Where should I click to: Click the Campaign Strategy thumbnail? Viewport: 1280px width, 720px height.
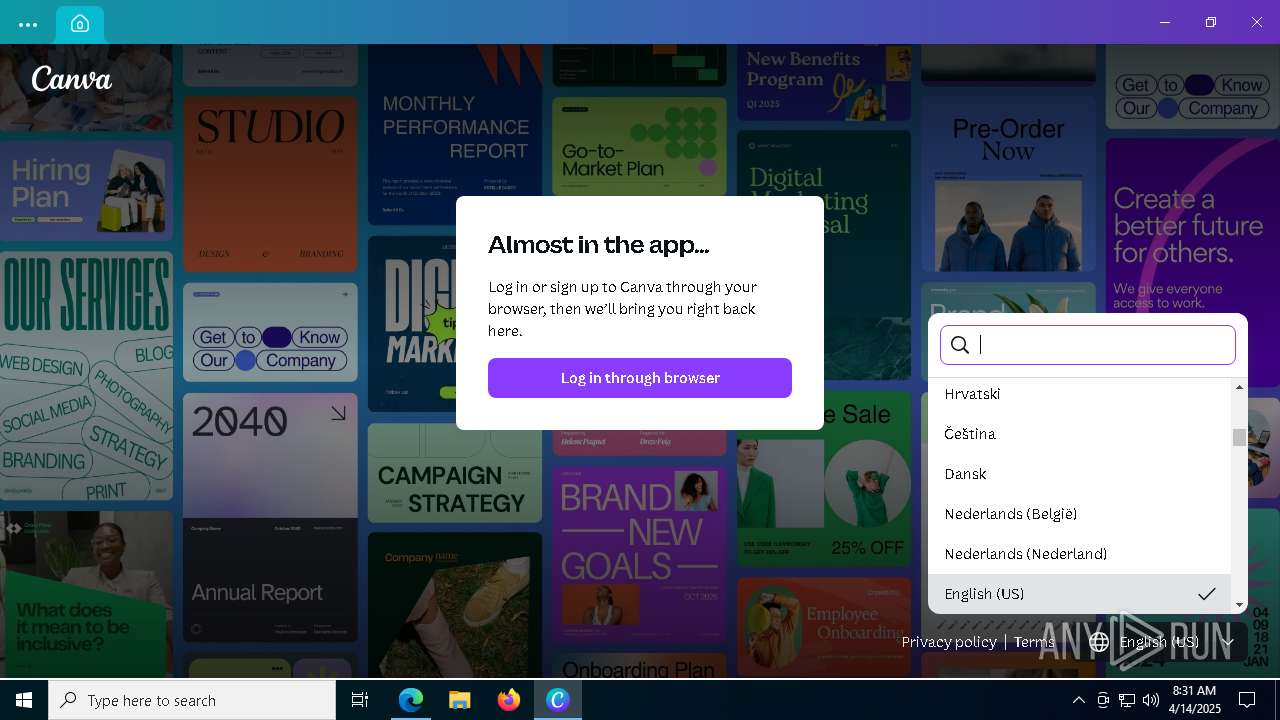455,473
